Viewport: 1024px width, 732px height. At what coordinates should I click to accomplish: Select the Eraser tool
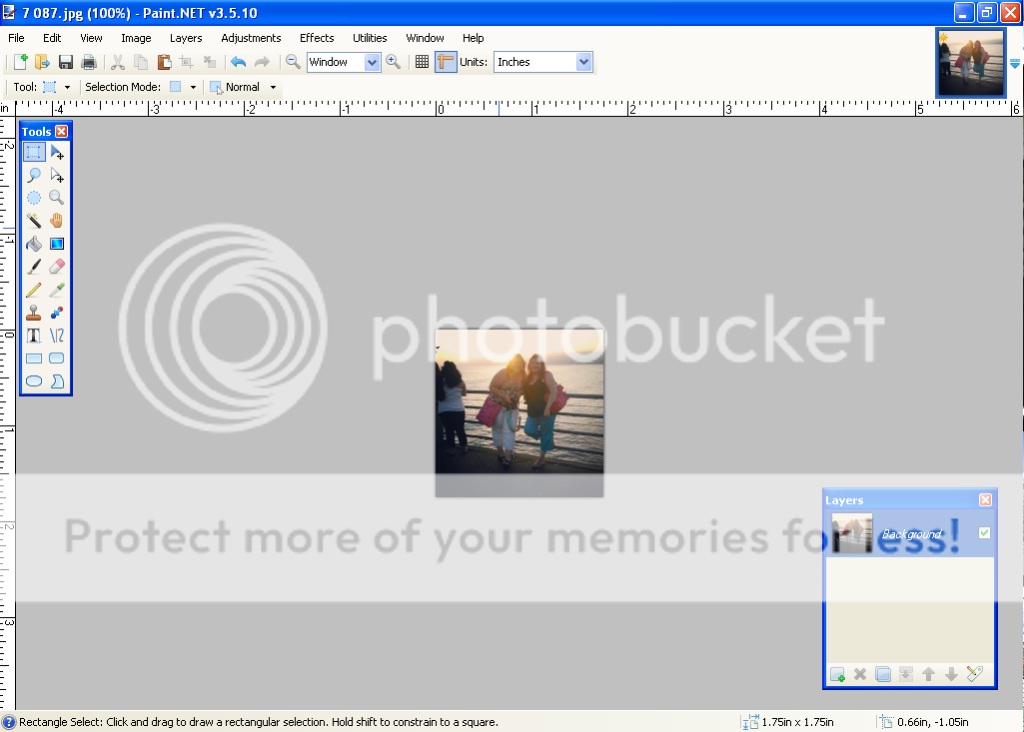[x=57, y=266]
